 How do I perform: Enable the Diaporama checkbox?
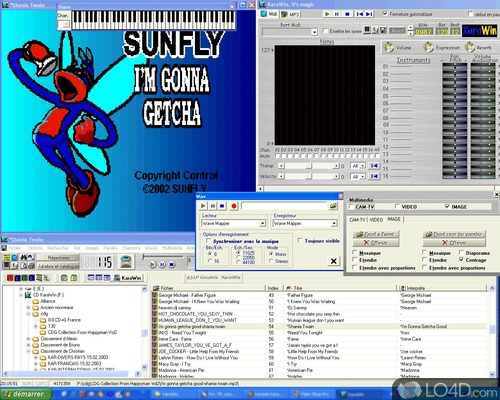[461, 253]
